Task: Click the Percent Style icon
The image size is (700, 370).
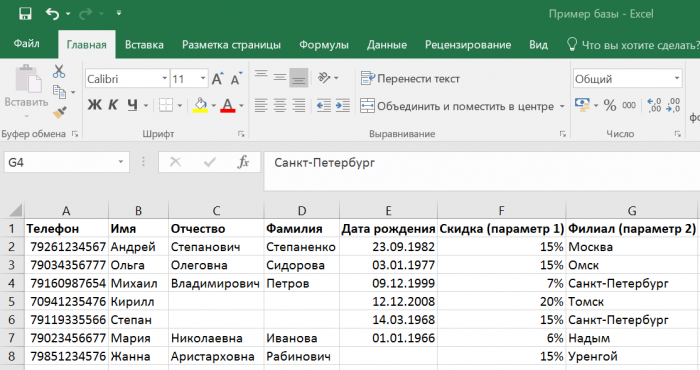Action: point(610,105)
